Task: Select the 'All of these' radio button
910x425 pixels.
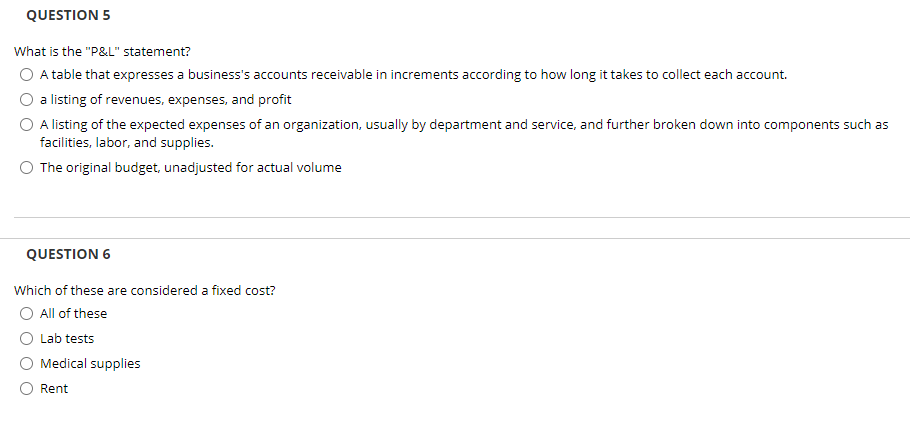Action: click(x=27, y=314)
